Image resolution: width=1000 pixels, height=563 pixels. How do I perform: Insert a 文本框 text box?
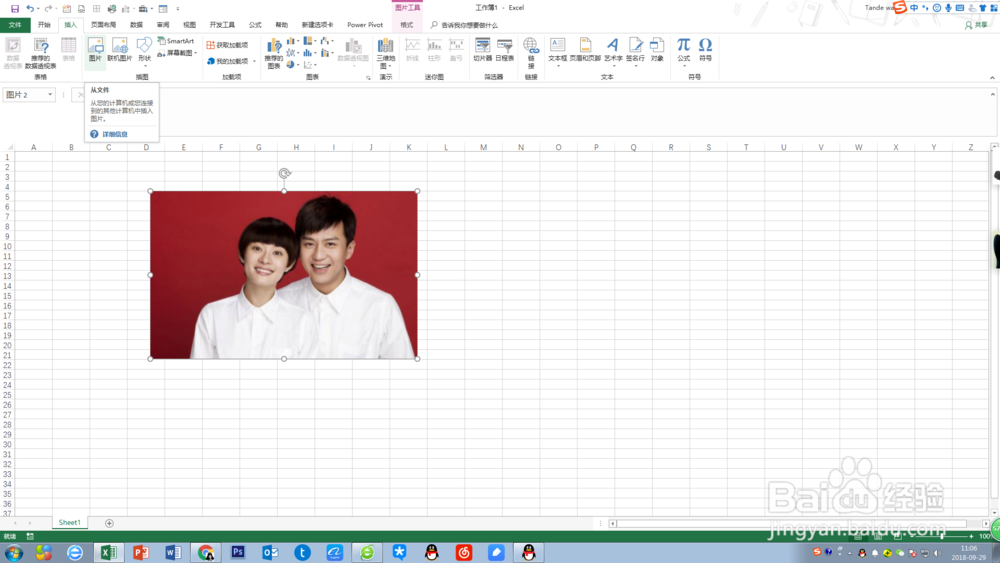pos(557,51)
